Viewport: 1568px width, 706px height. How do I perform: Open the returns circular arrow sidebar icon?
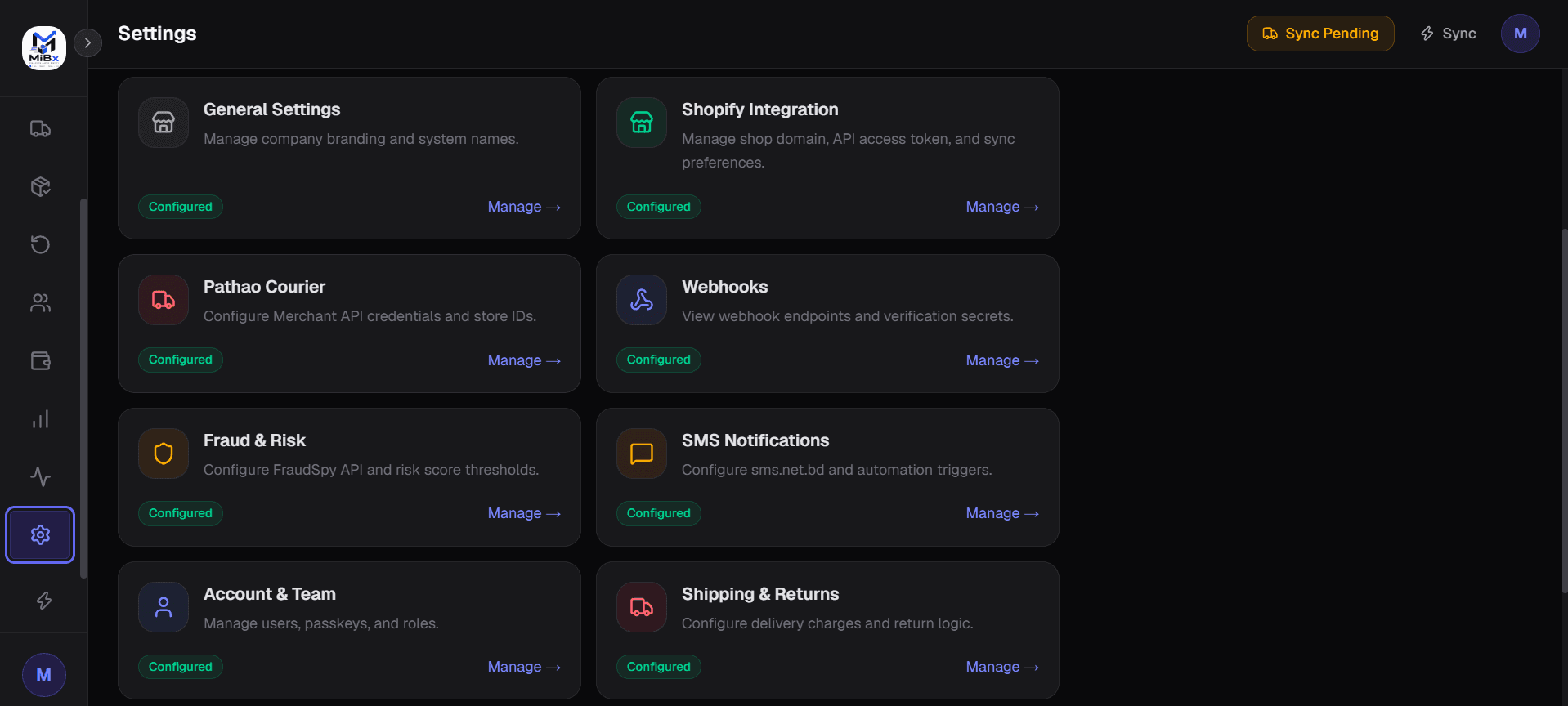(41, 244)
